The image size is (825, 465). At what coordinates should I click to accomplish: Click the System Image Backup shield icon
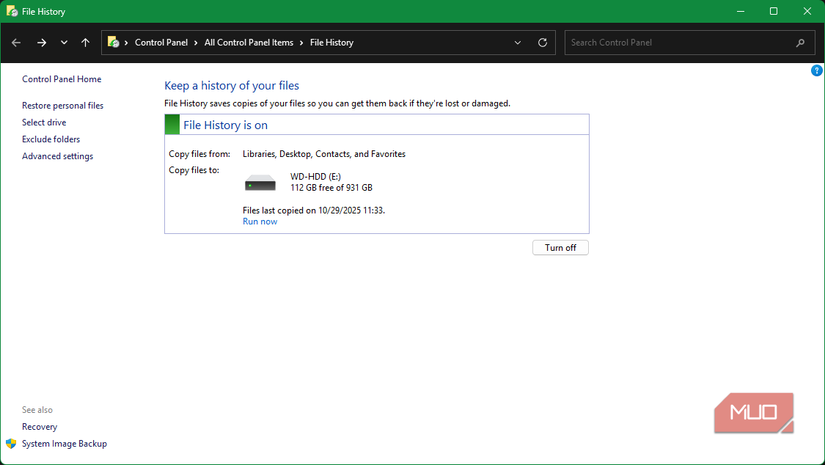(11, 443)
